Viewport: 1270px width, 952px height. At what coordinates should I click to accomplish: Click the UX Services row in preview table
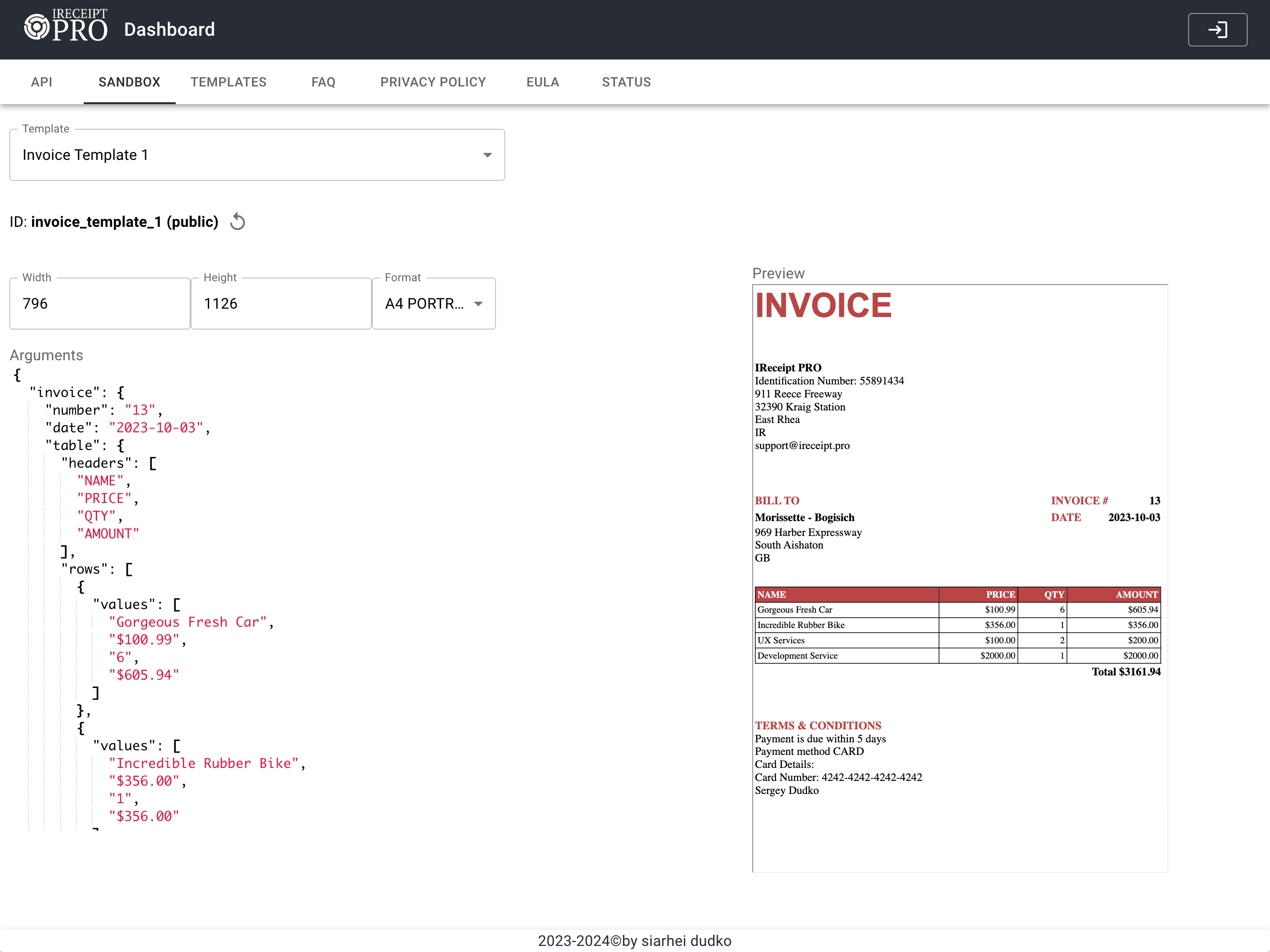(958, 640)
